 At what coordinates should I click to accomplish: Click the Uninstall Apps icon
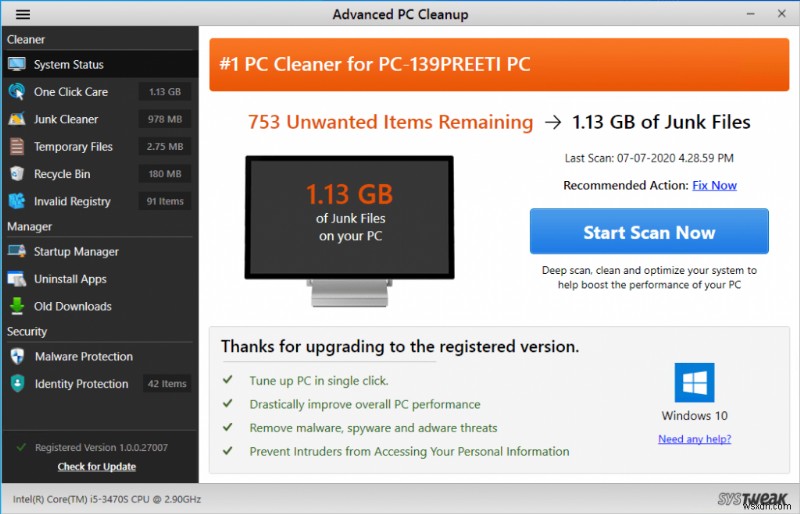[x=16, y=279]
